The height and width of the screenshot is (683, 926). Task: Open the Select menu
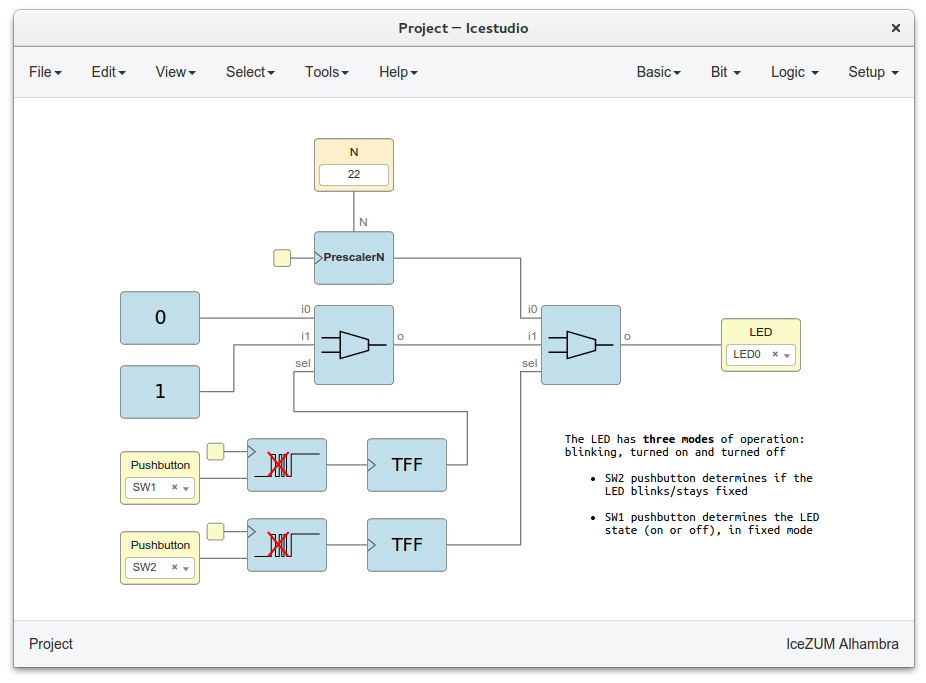click(250, 72)
